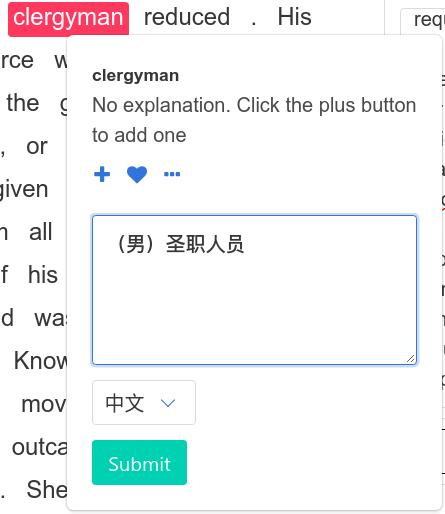Click the partially visible req field

click(x=423, y=21)
